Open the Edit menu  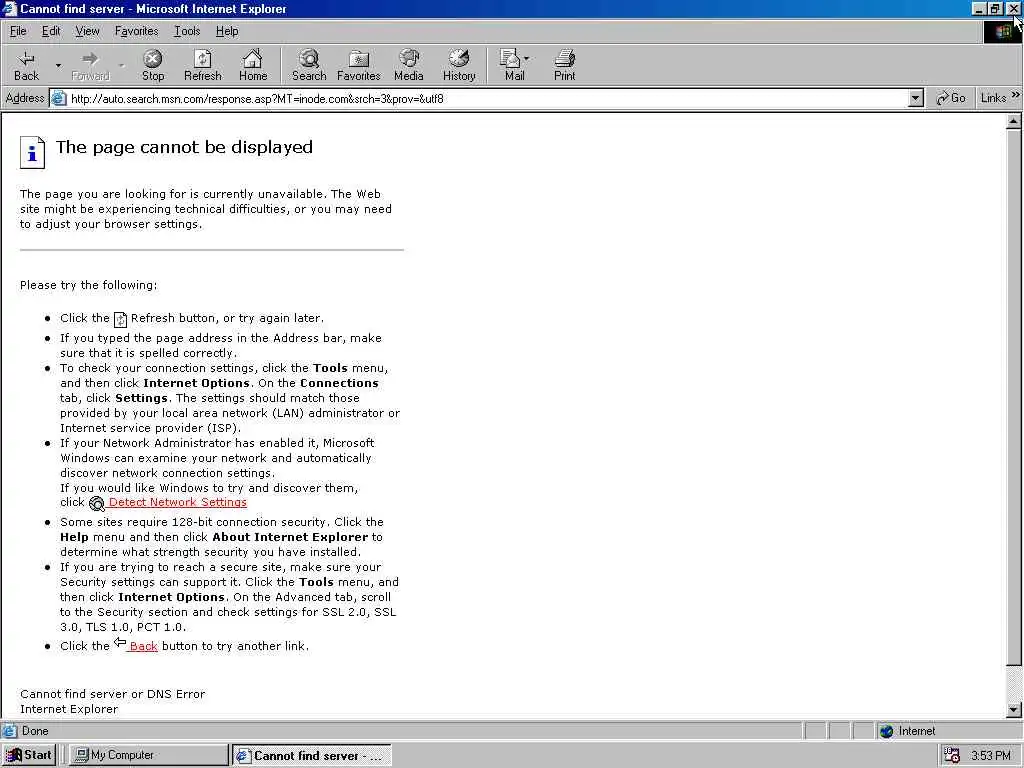[51, 31]
